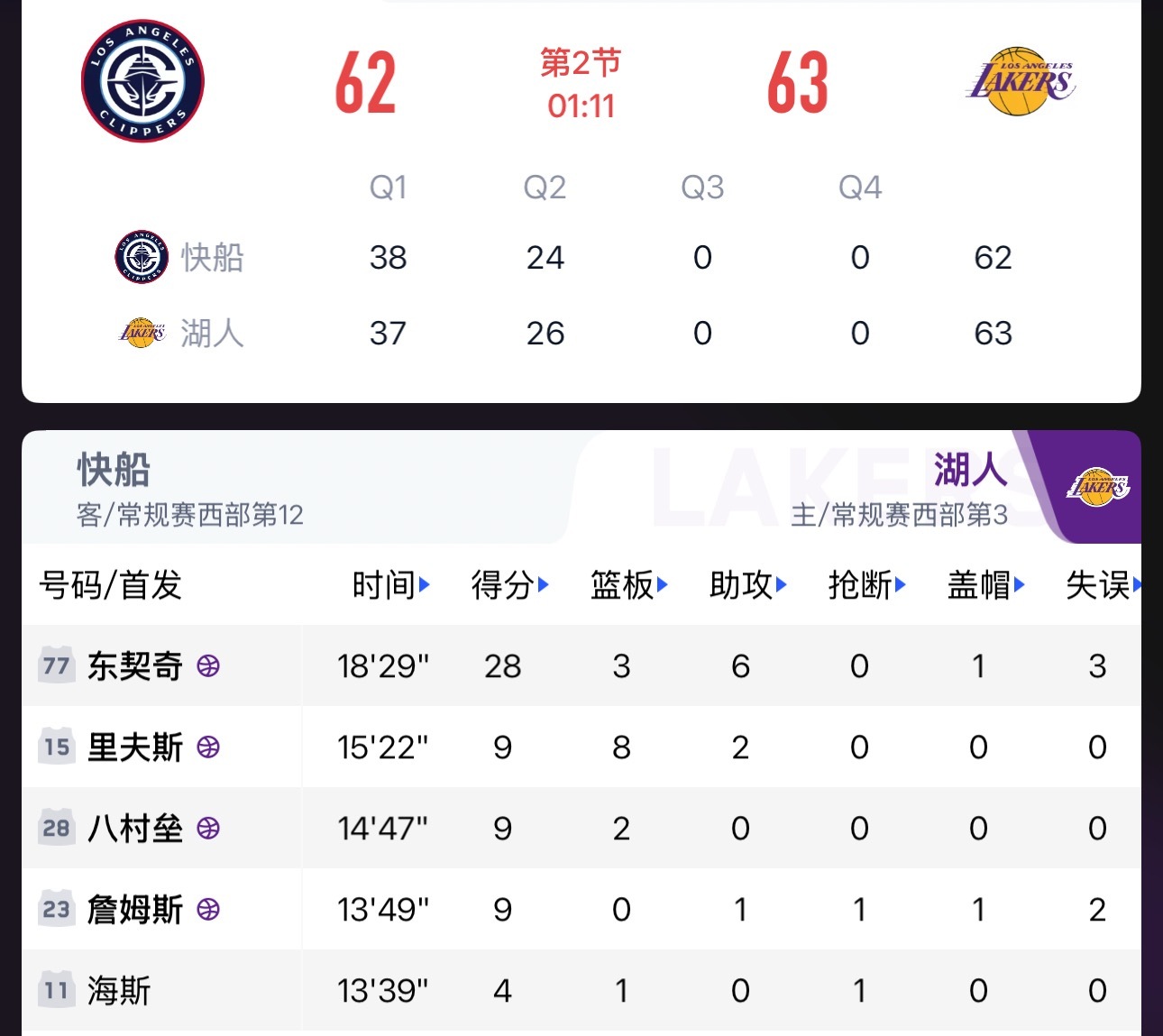Select the Clippers team logo at top
Screen dimensions: 1163x1036
[142, 81]
